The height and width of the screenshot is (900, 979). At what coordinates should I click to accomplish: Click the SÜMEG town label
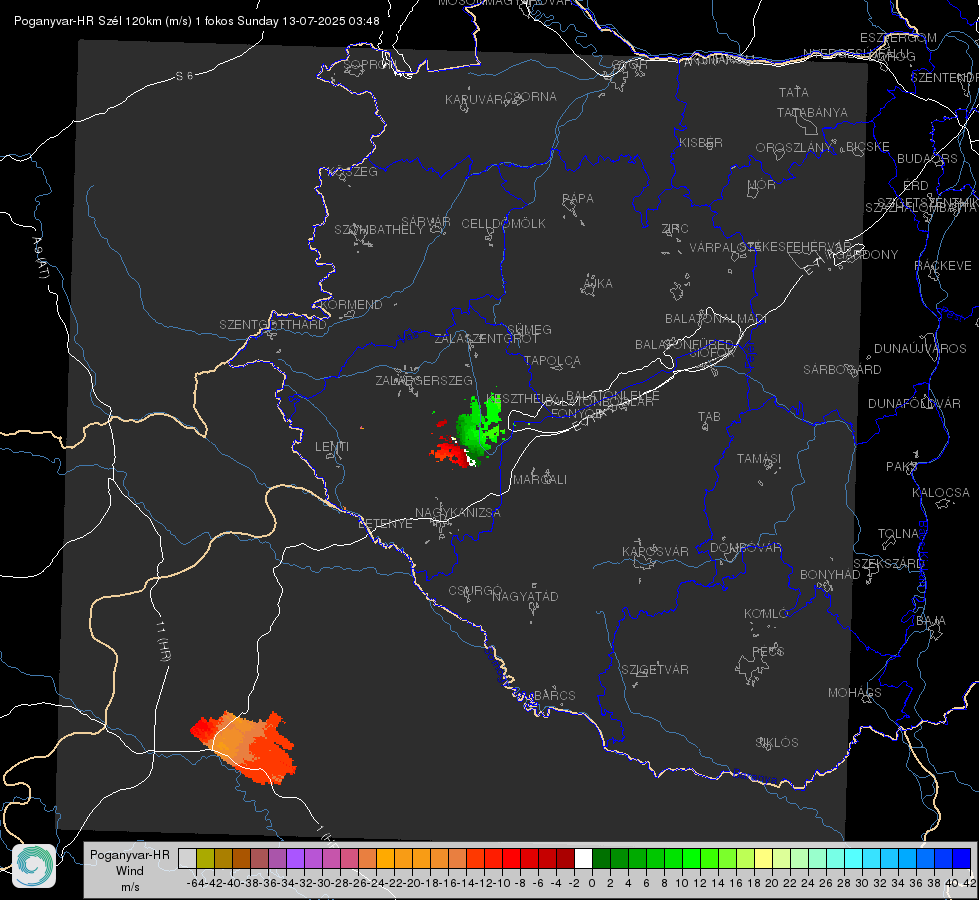[x=529, y=330]
